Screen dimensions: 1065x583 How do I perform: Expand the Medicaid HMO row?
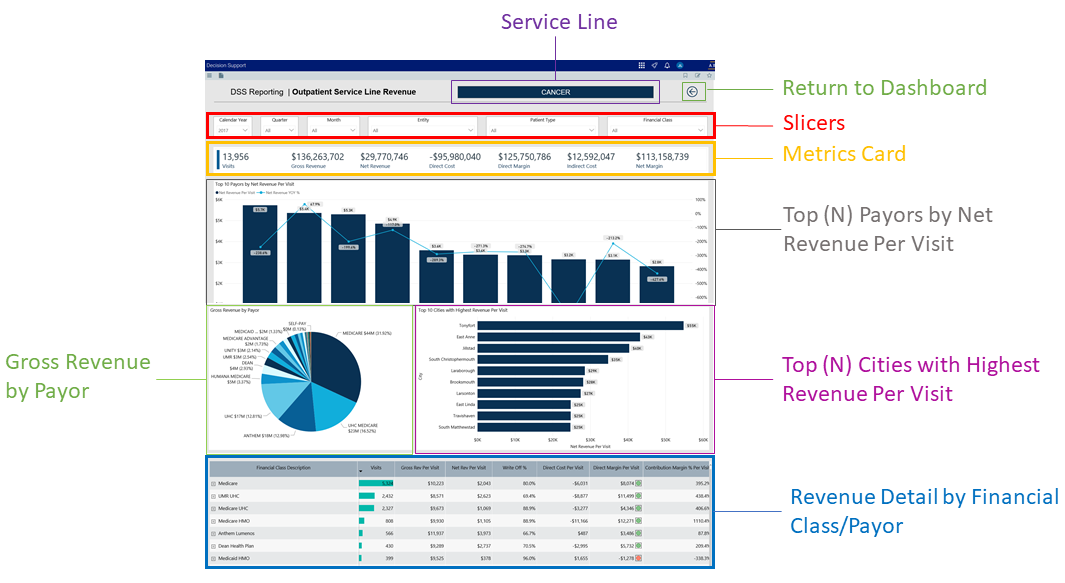pyautogui.click(x=213, y=558)
